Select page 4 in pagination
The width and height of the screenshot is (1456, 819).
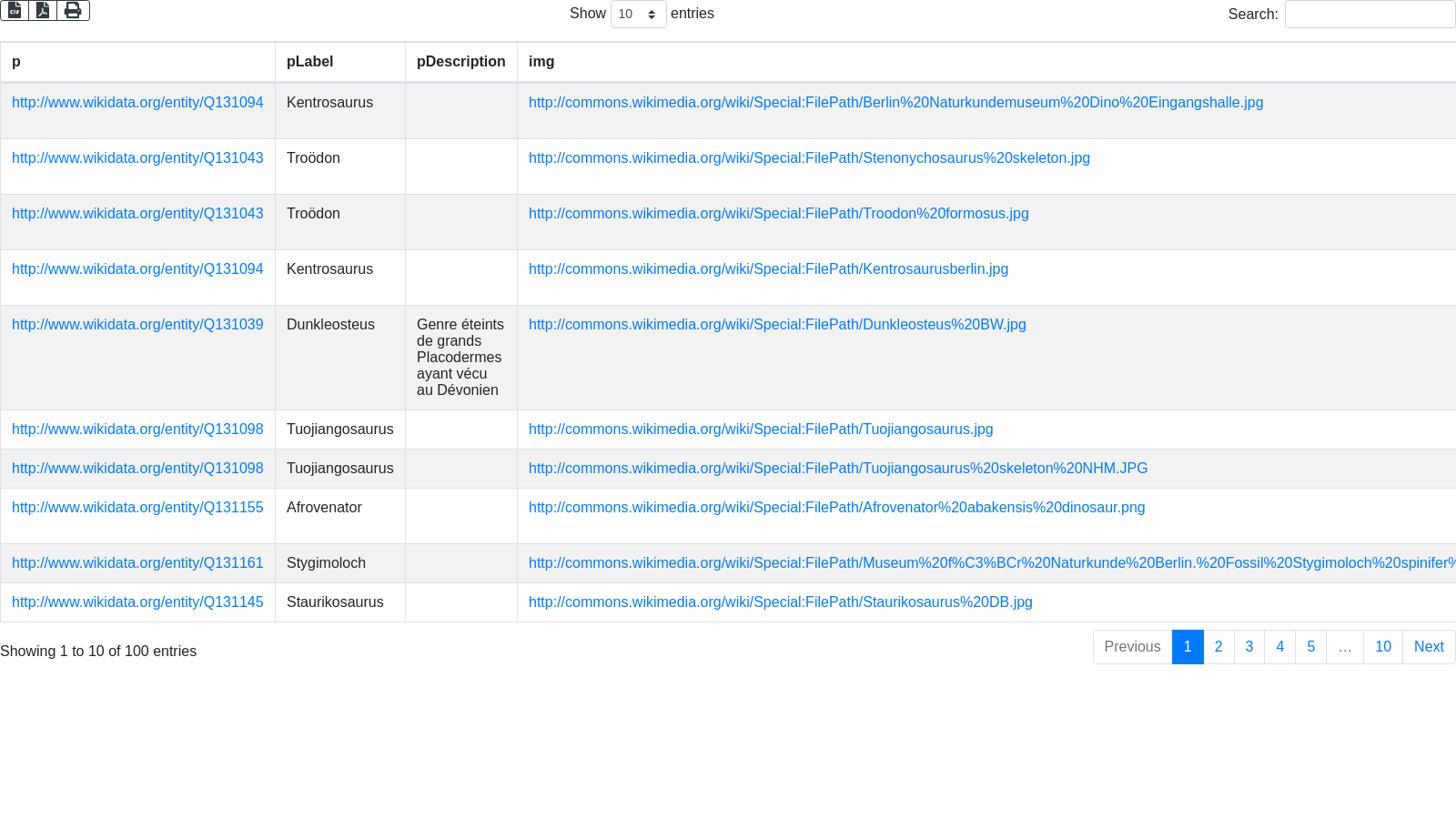tap(1280, 647)
